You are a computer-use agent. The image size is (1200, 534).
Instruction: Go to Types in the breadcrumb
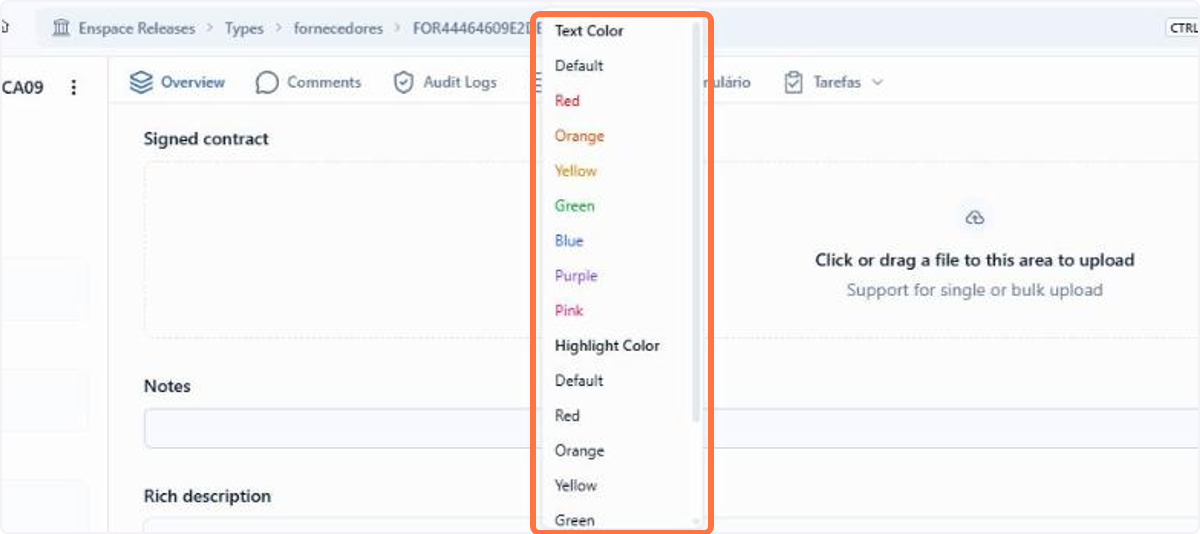(x=244, y=28)
